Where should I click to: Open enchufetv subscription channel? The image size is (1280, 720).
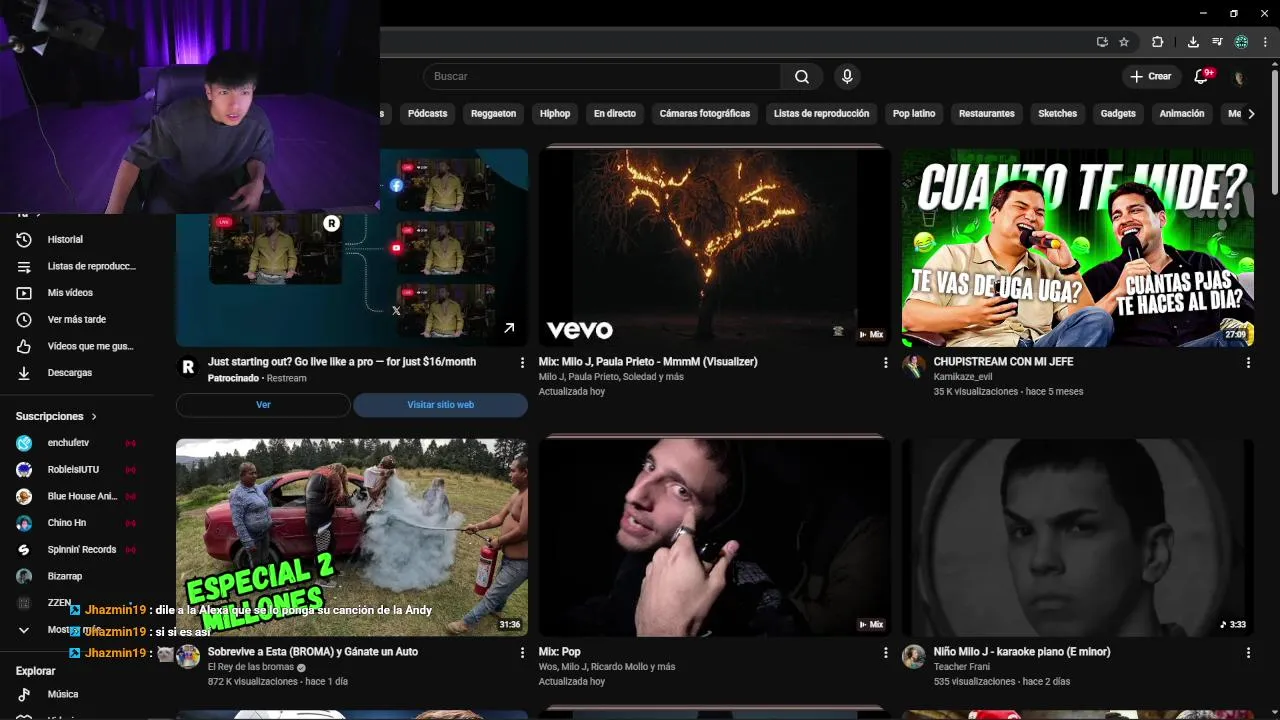coord(76,442)
